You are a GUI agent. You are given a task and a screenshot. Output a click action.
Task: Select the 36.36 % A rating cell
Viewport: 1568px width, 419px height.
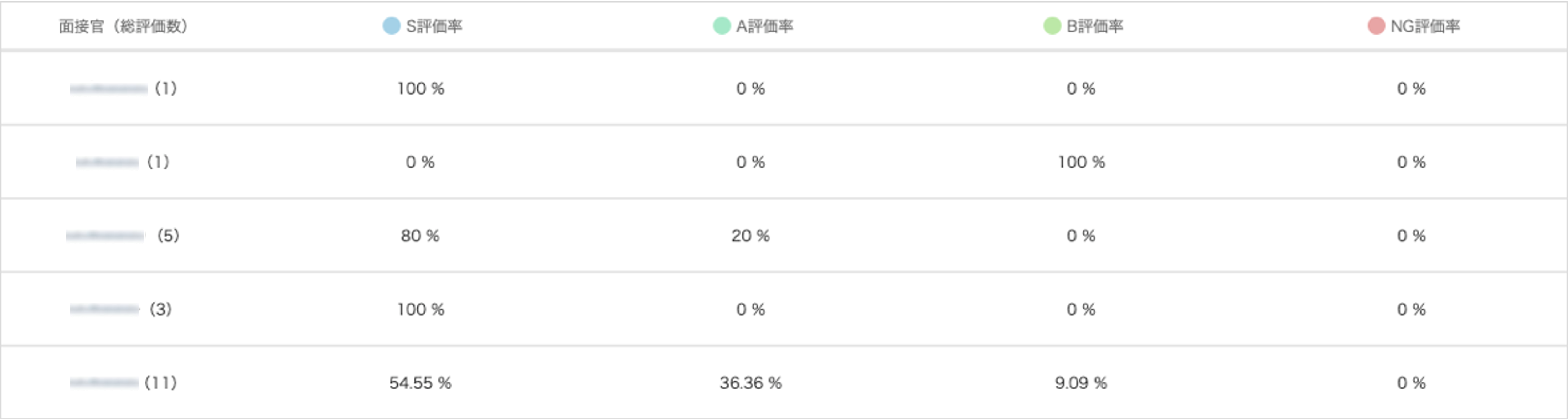(x=751, y=383)
